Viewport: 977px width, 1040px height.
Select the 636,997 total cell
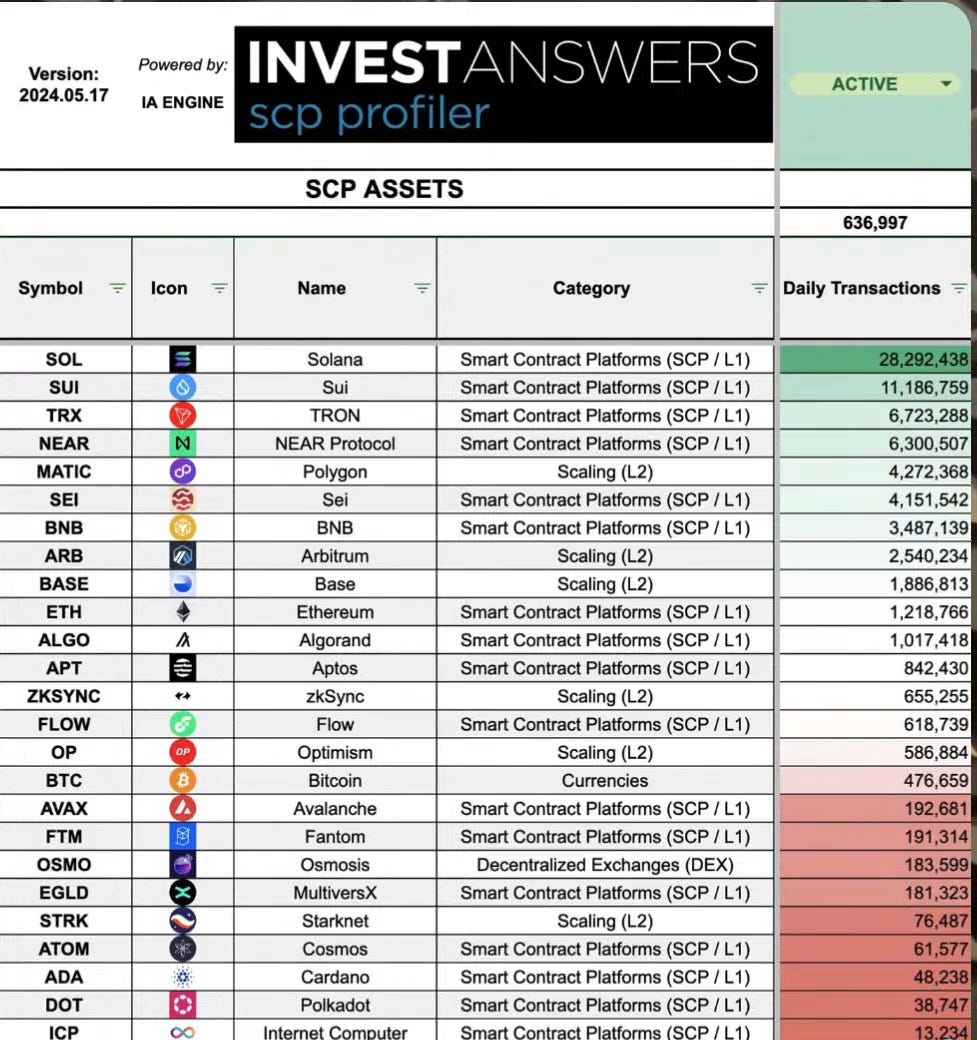point(876,223)
